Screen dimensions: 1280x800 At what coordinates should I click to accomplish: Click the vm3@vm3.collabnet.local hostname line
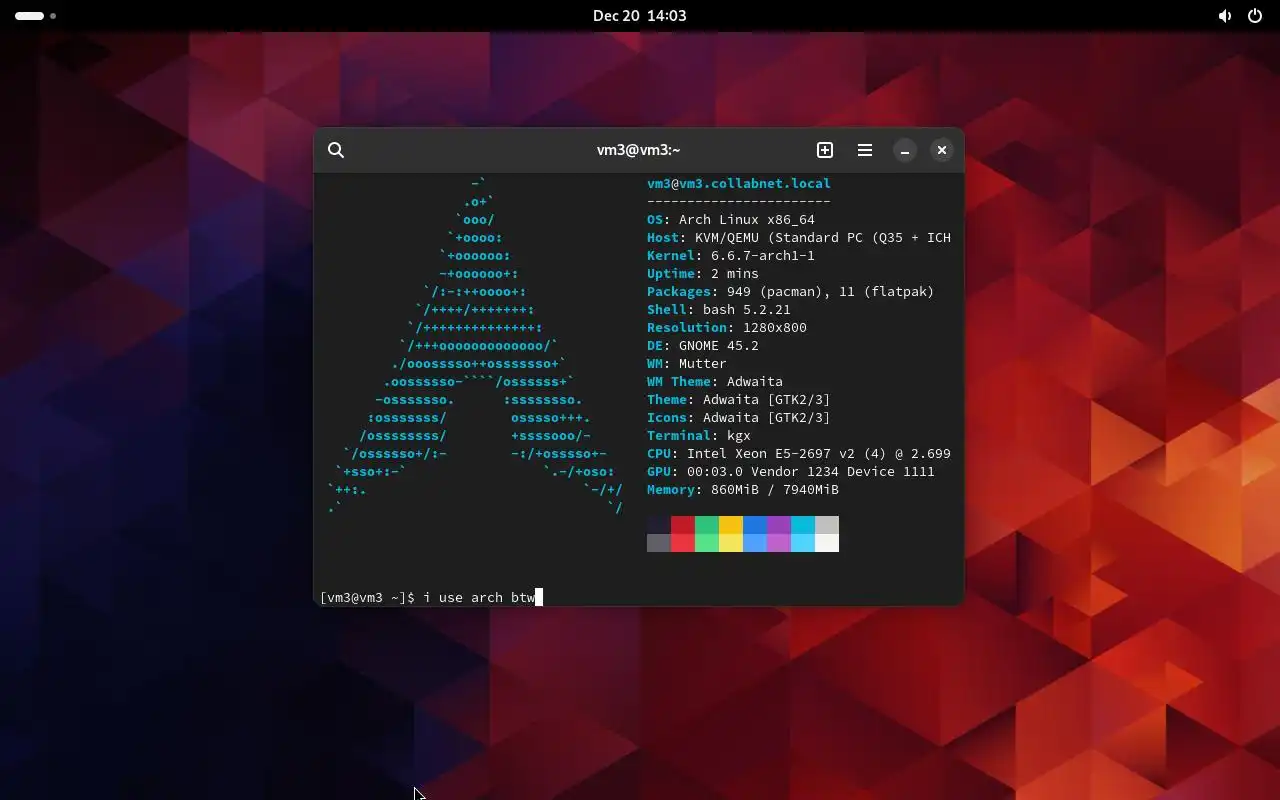(x=739, y=184)
